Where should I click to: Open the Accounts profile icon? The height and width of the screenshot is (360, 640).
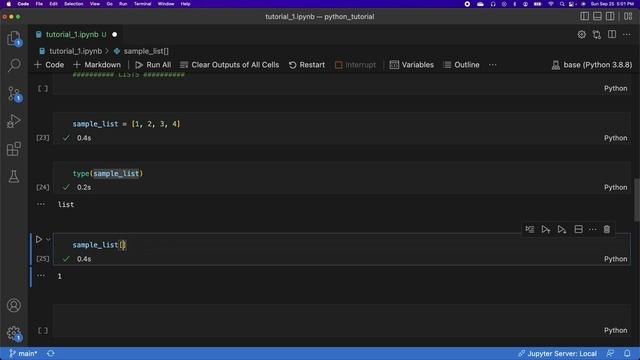tap(14, 305)
